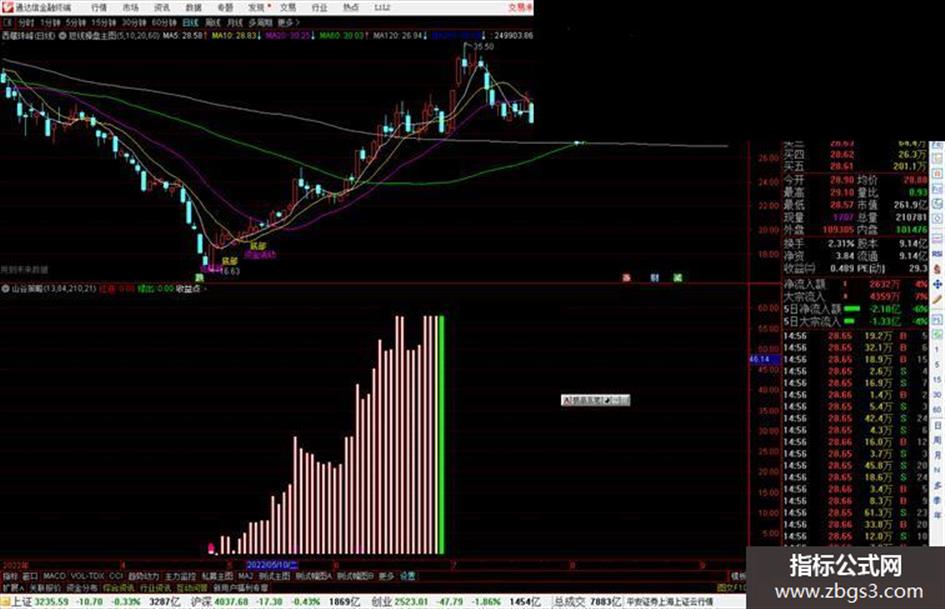Click the small floating drawing toolbar

click(x=595, y=400)
